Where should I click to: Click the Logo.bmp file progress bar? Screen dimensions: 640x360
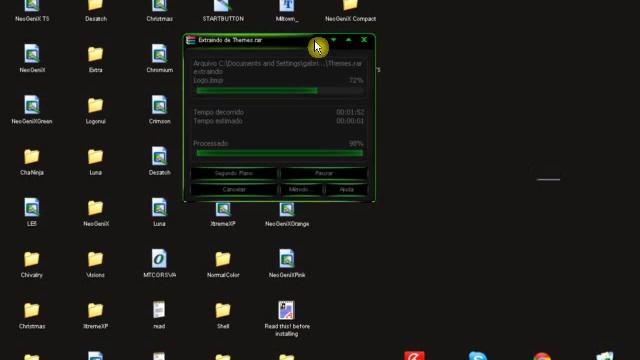(x=280, y=91)
